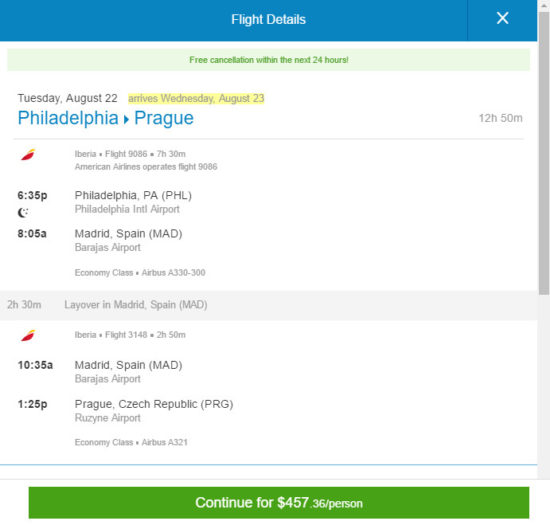Click Prague, Czech Republic (PRG) airport
The width and height of the screenshot is (550, 525).
click(154, 404)
